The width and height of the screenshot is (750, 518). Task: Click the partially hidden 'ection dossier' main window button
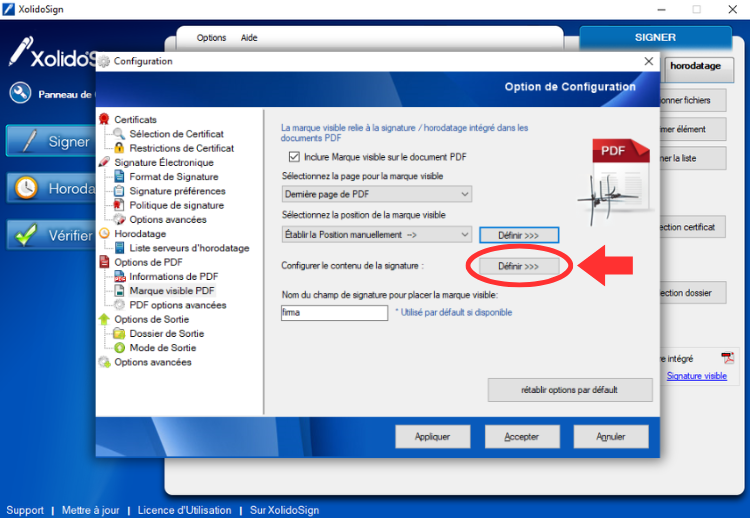[693, 293]
